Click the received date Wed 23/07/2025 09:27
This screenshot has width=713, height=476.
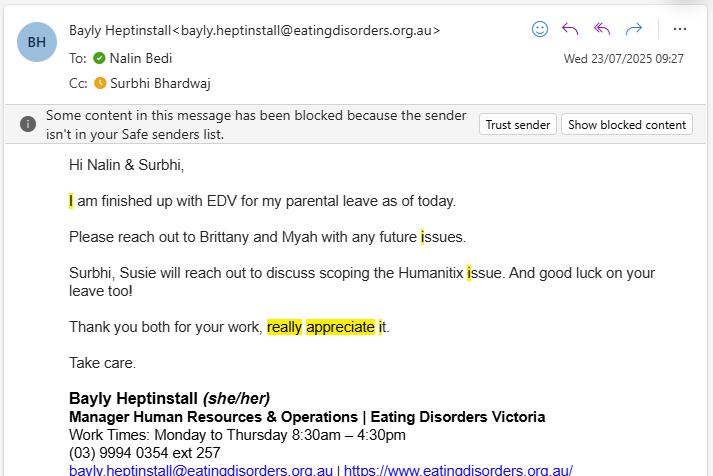tap(623, 59)
